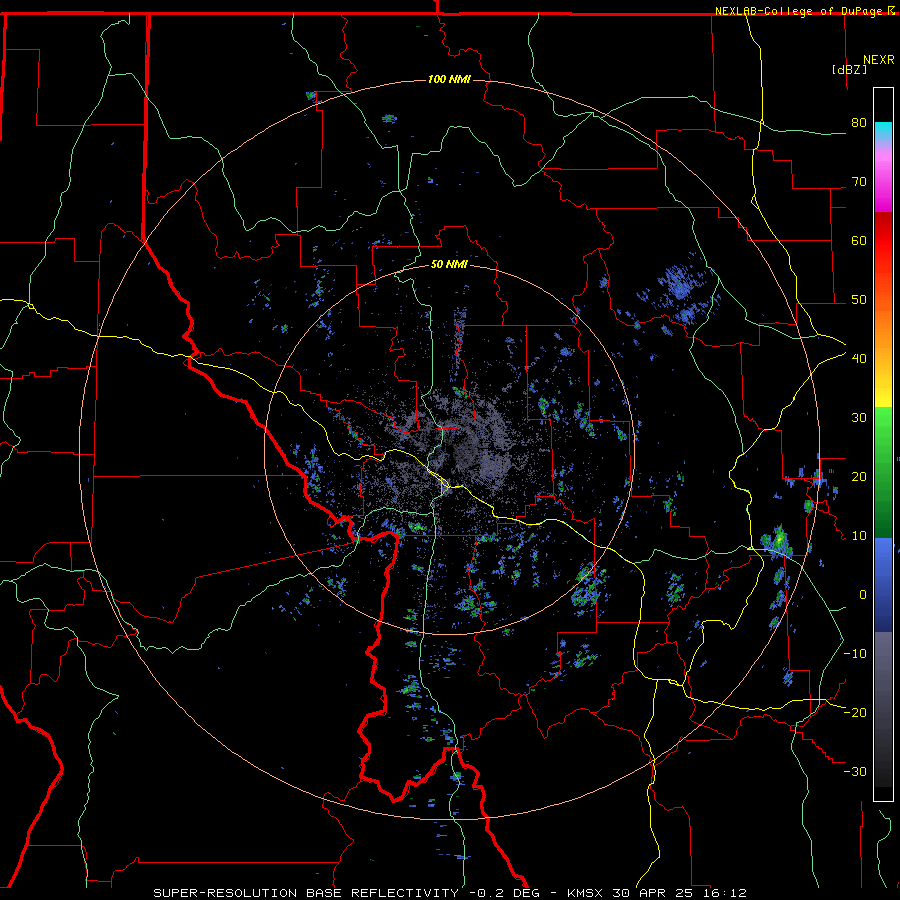
Task: Click the 70 value on dBZ scale
Action: 859,181
